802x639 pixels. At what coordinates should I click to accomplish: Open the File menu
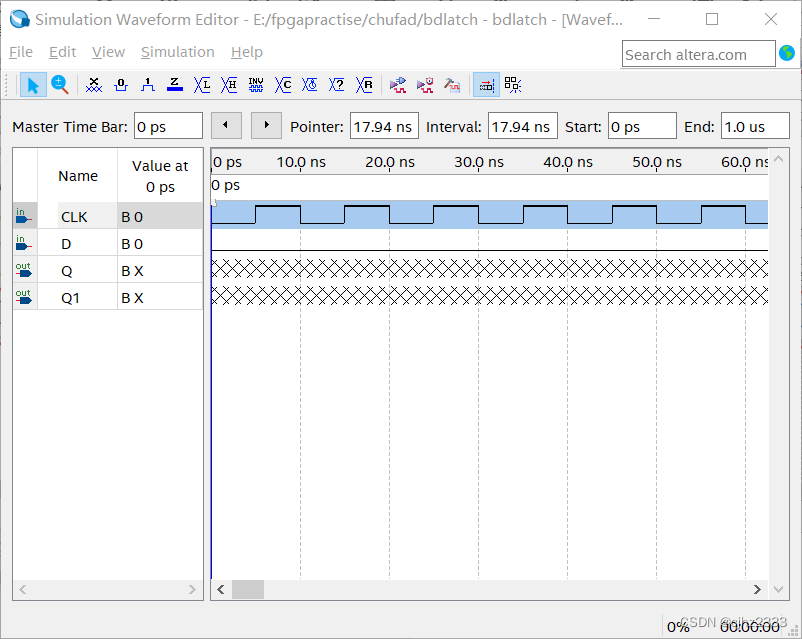pyautogui.click(x=21, y=52)
